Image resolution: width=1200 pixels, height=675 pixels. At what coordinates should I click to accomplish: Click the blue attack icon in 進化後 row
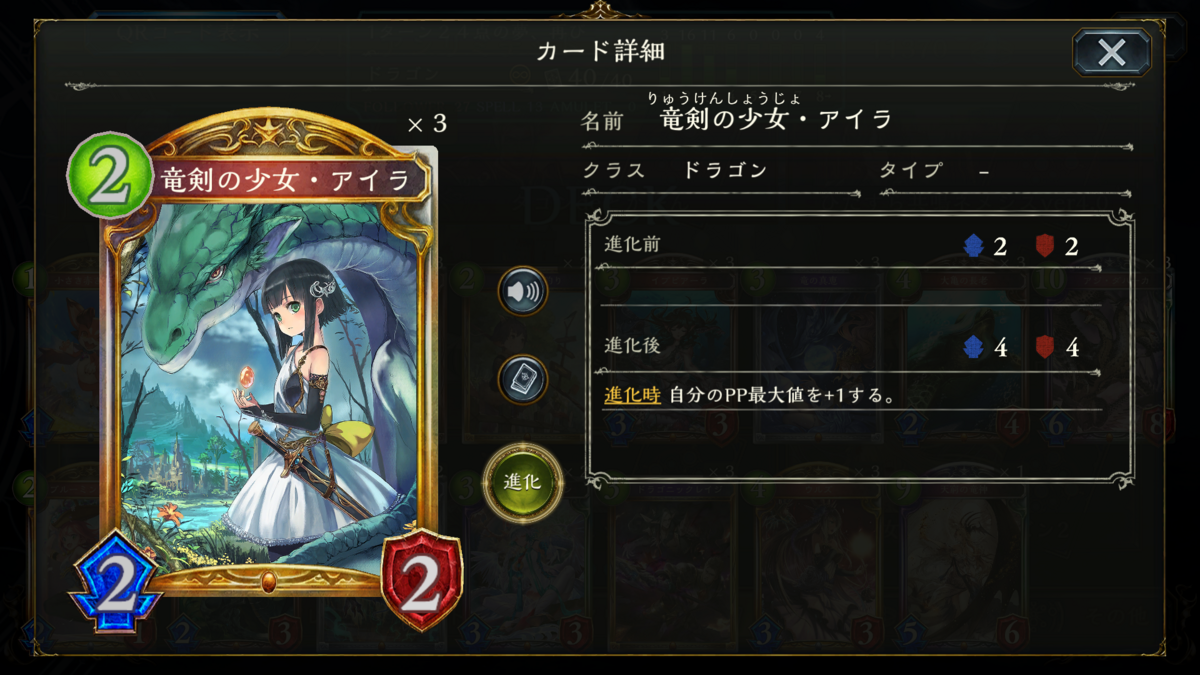(973, 347)
